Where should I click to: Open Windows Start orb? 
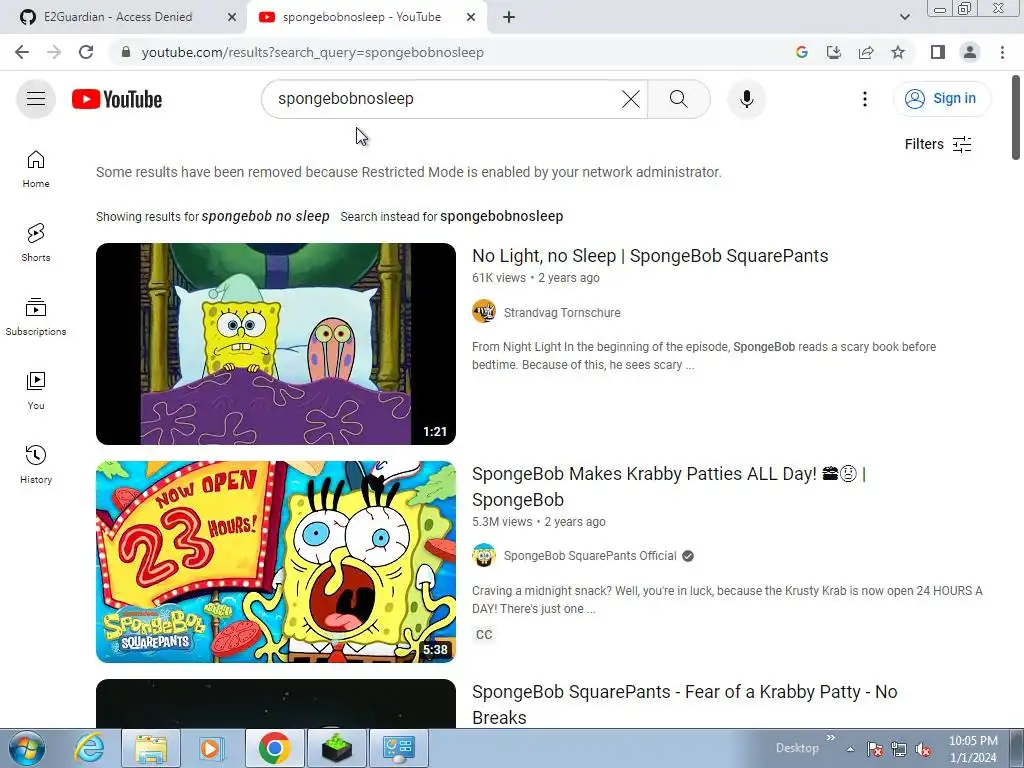(26, 748)
